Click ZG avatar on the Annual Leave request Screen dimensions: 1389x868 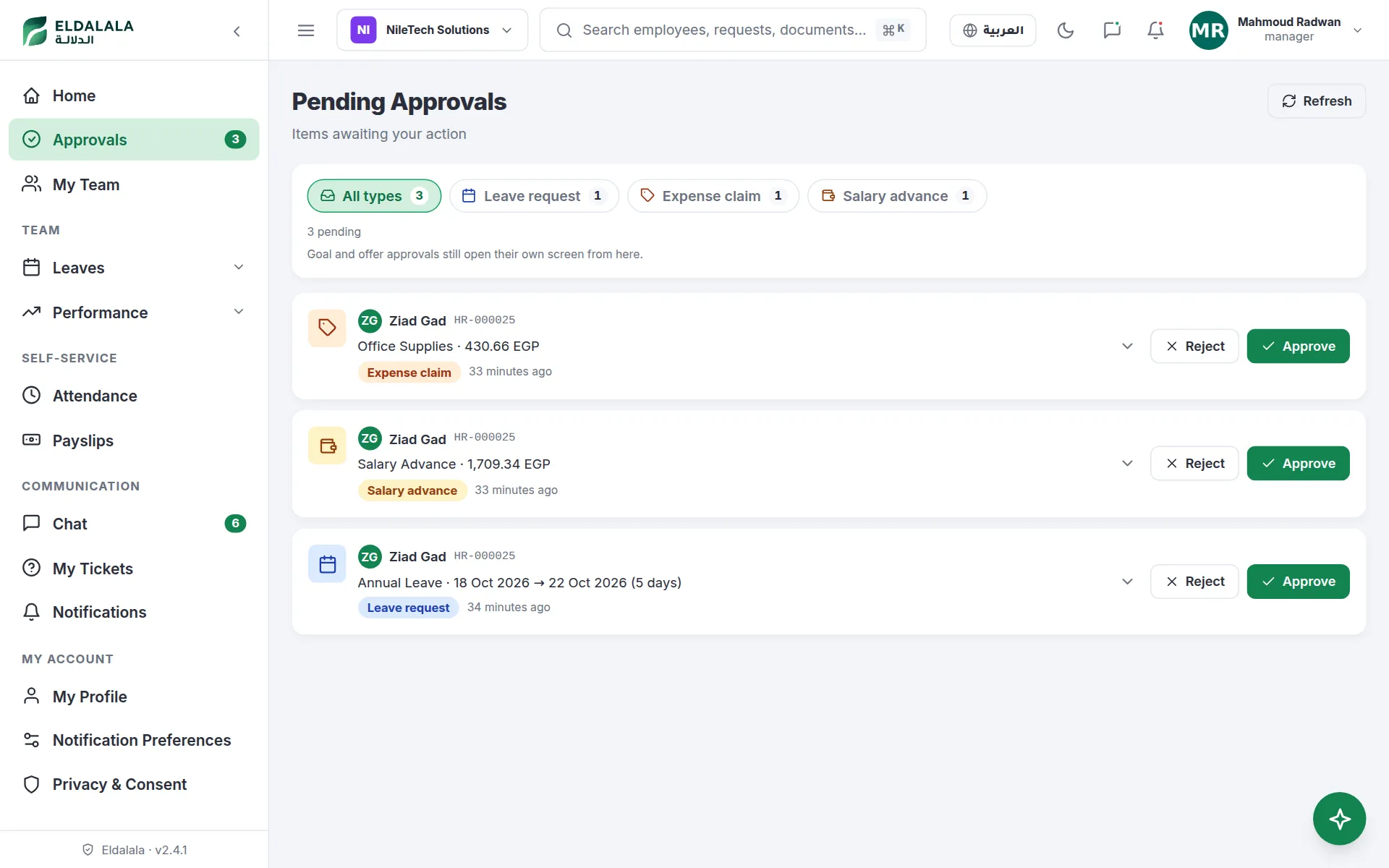coord(370,556)
